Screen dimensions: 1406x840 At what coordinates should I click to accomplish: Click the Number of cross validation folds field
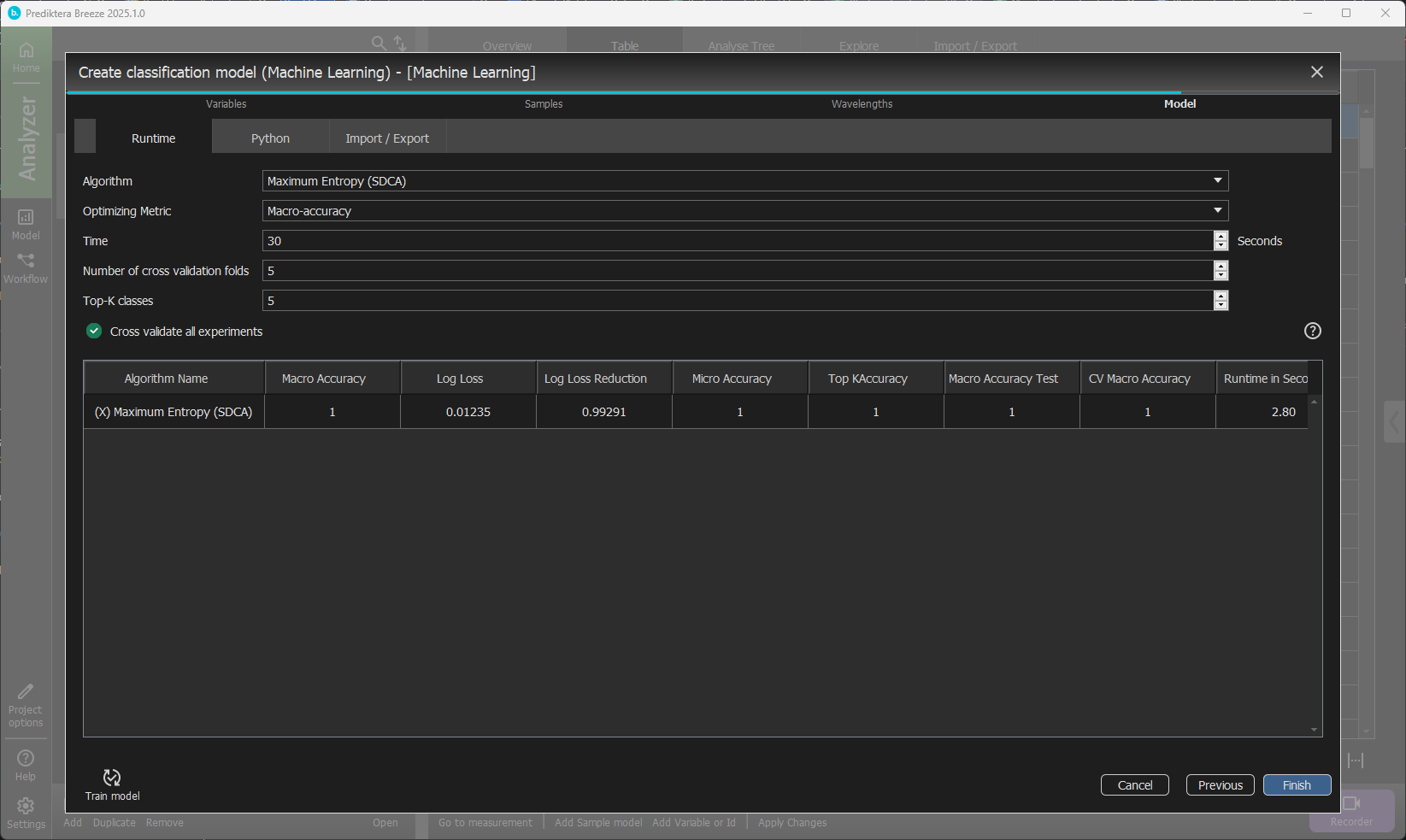[735, 271]
